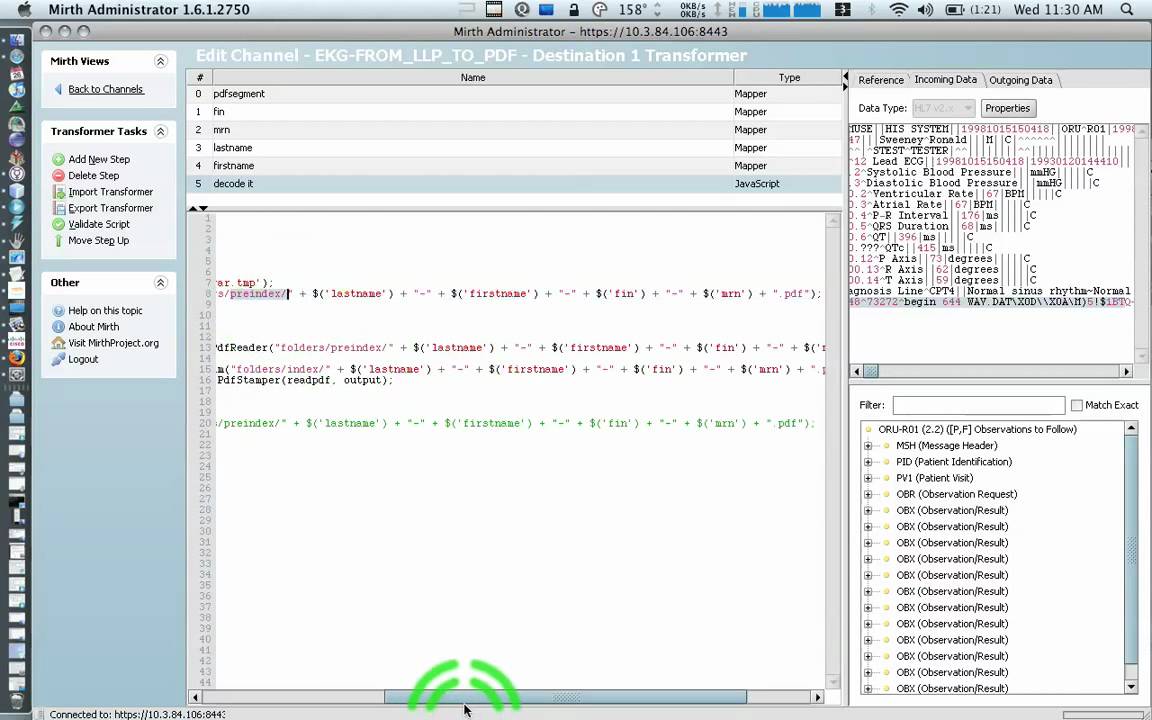Select the mrn step row
The height and width of the screenshot is (720, 1152).
tap(514, 130)
